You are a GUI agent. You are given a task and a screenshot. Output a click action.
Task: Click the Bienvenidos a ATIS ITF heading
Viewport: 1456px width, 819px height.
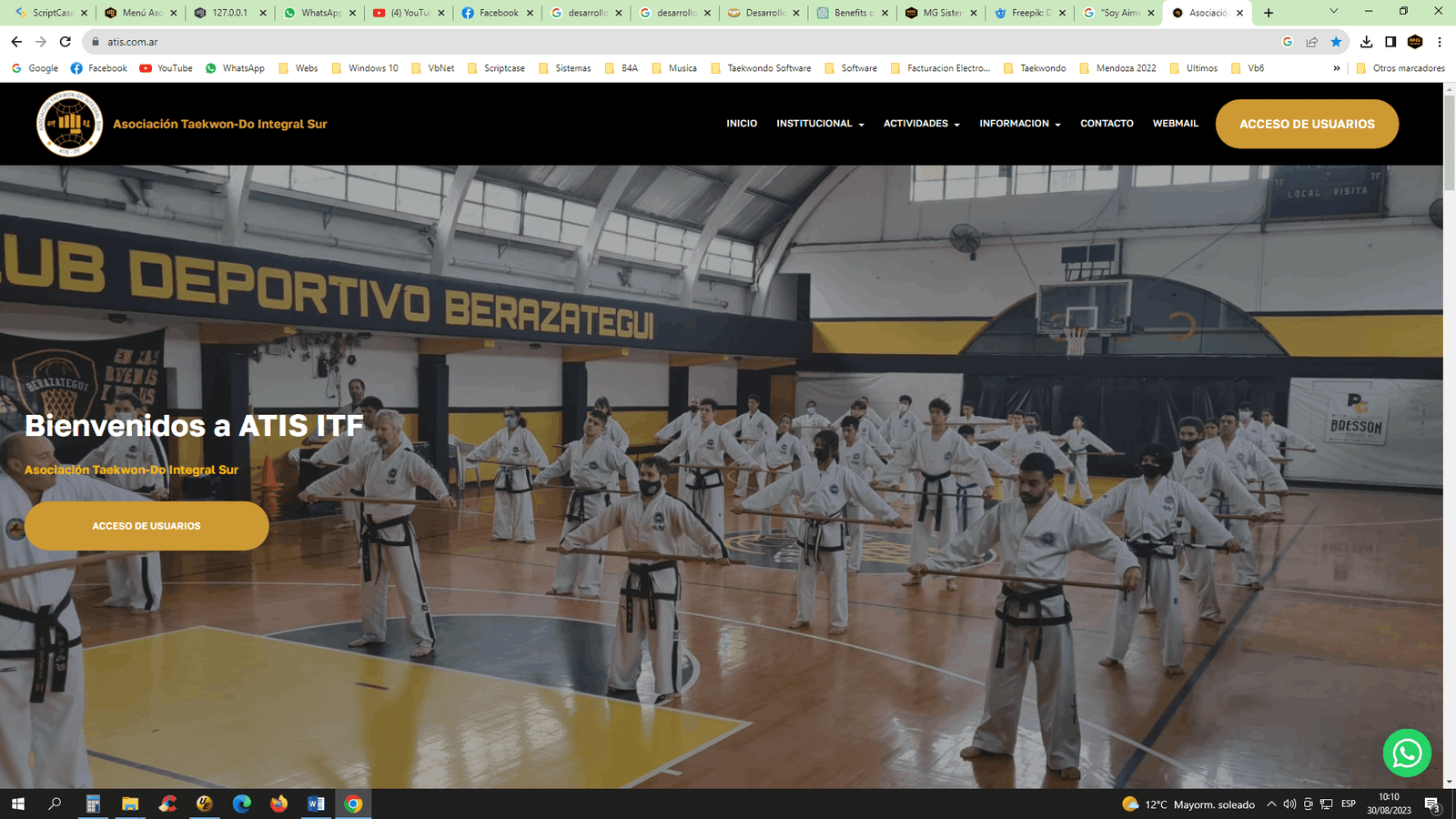click(194, 426)
